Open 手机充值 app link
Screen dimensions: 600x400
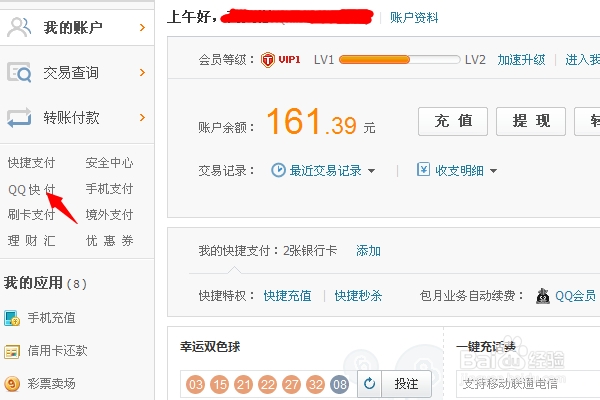[51, 318]
